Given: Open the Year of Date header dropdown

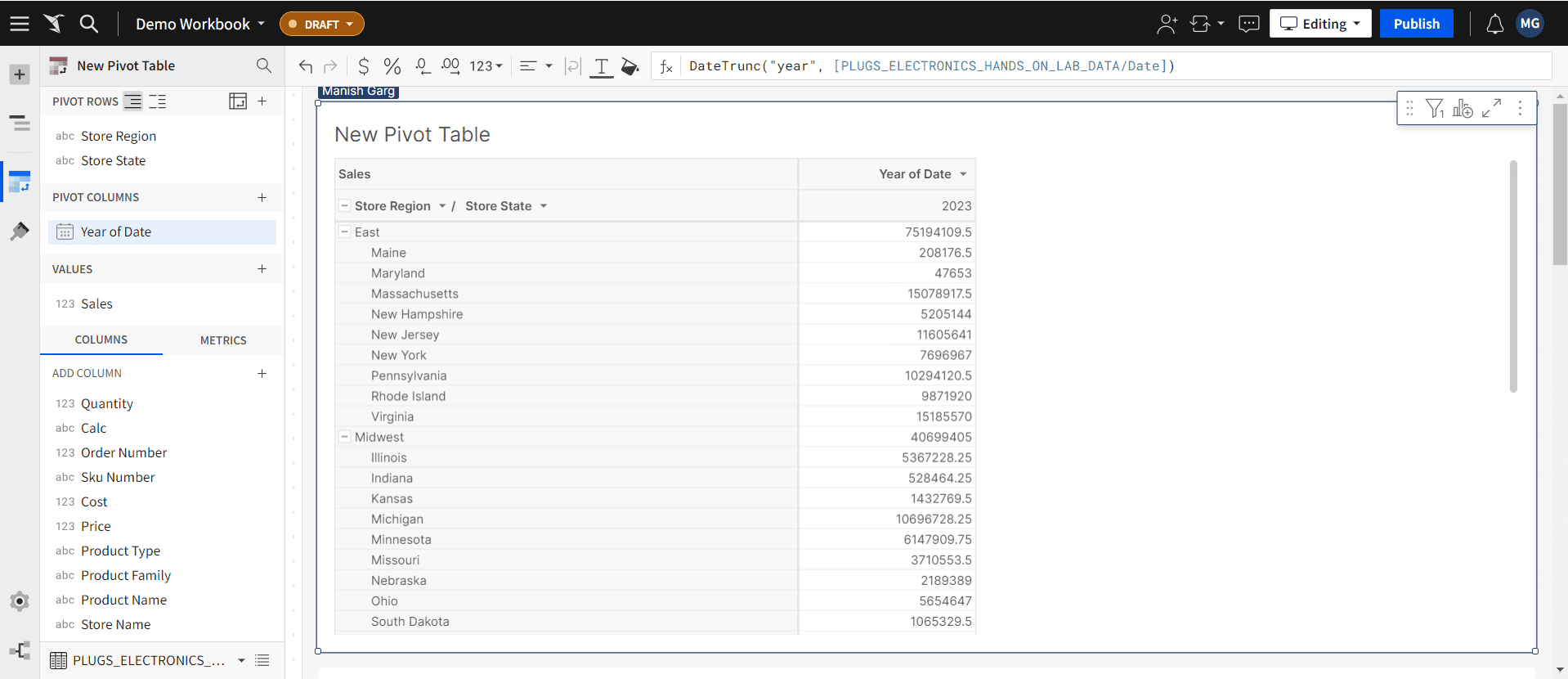Looking at the screenshot, I should [x=963, y=174].
